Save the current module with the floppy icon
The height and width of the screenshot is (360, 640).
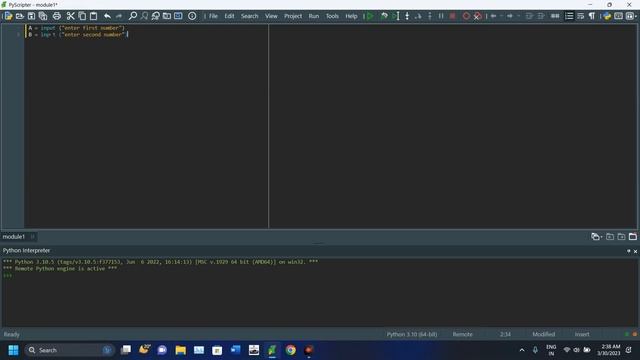(31, 16)
